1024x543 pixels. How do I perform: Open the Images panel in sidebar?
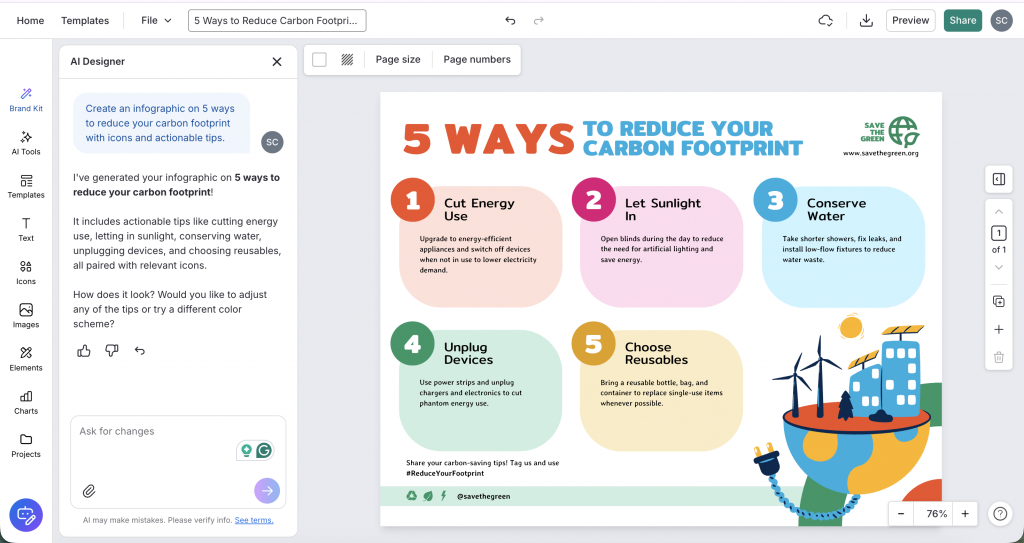click(26, 316)
